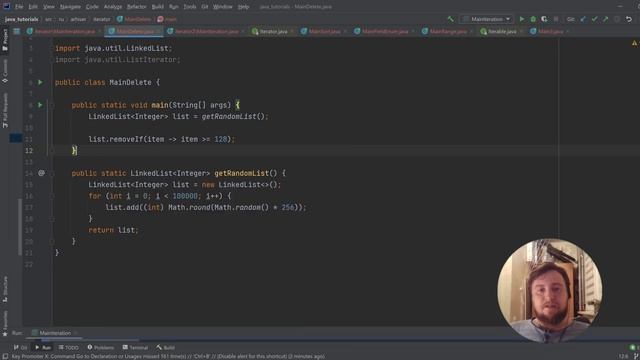Click the iterator package breadcrumb
Viewport: 640px width, 360px height.
pyautogui.click(x=102, y=19)
